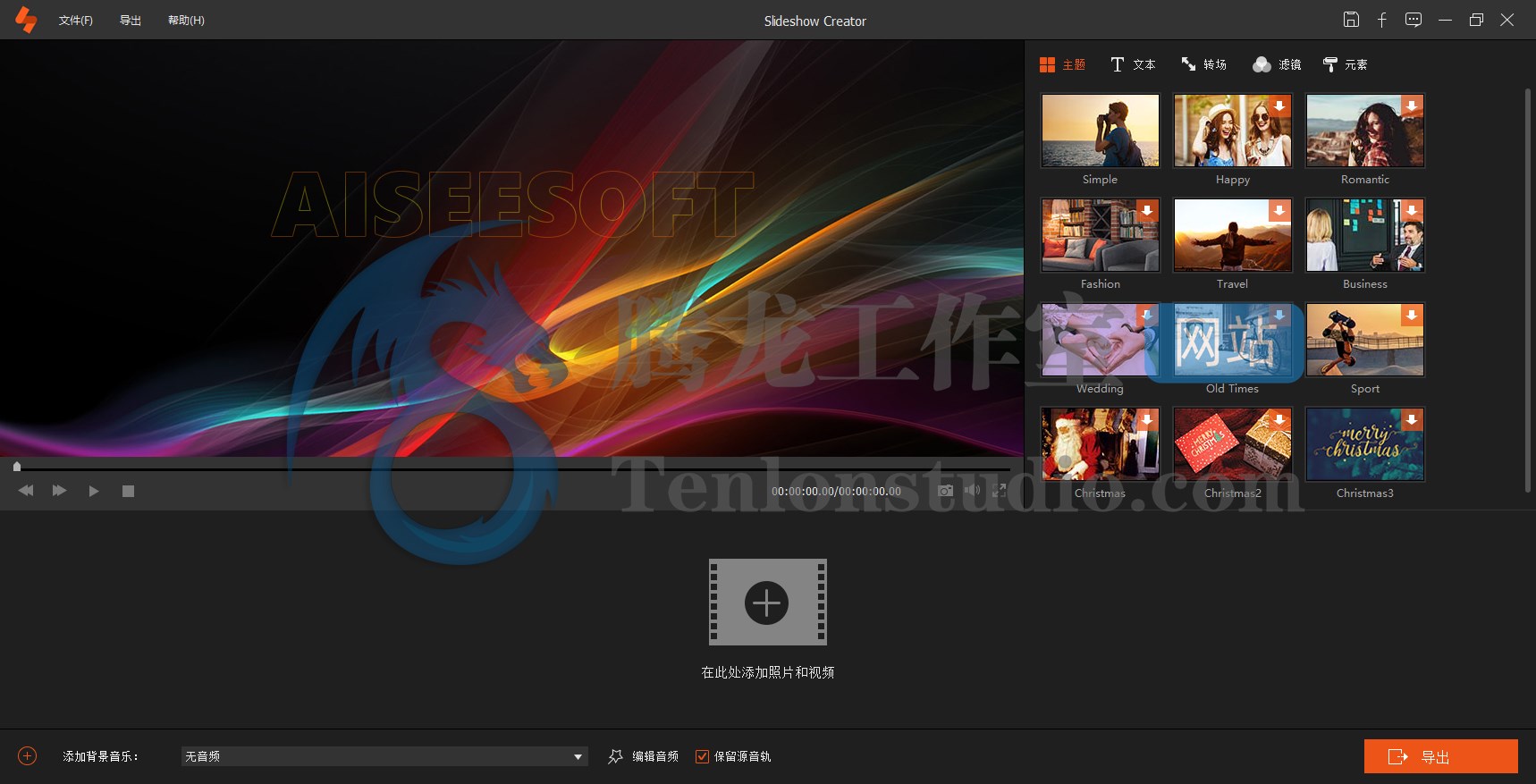
Task: Open the 帮助(H) menu
Action: (x=186, y=21)
